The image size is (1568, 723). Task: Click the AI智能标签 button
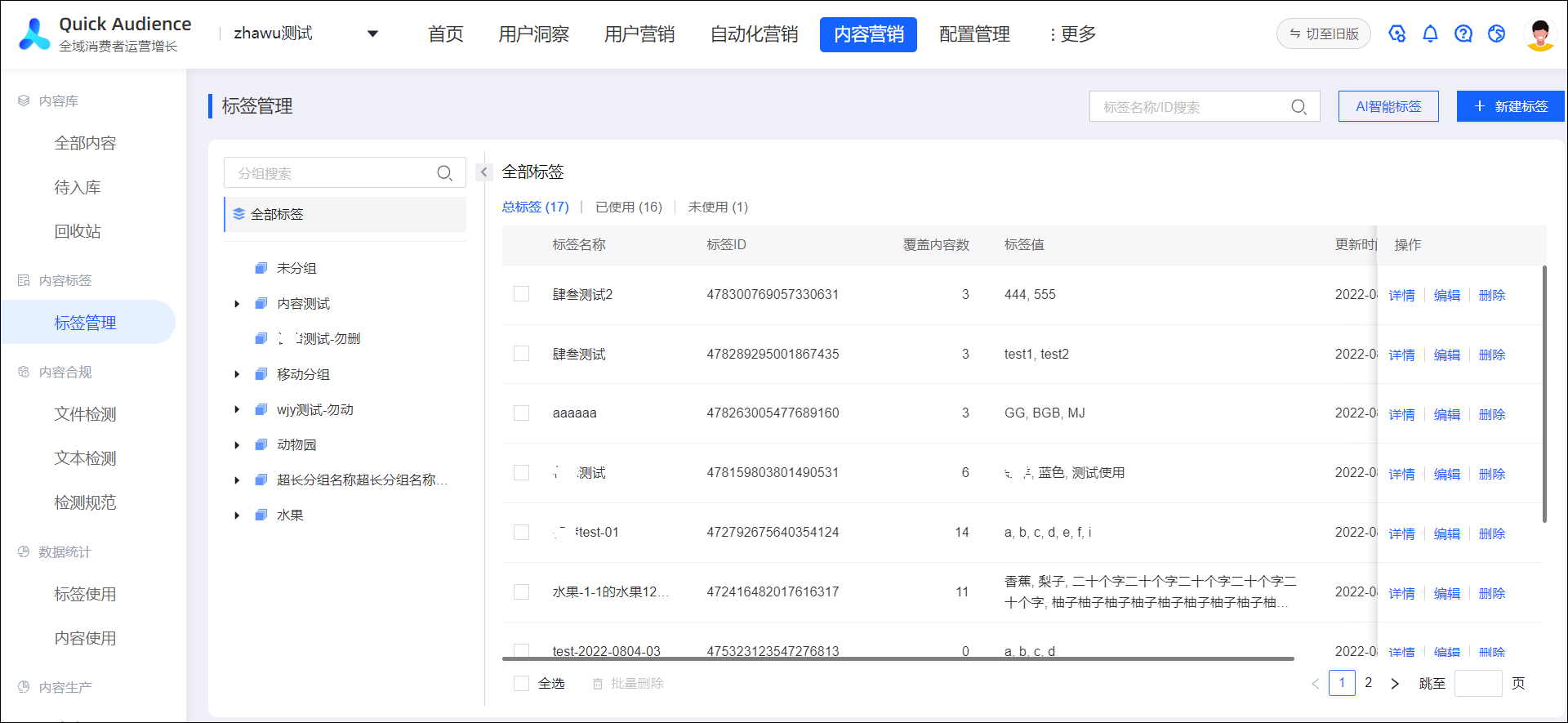[1388, 106]
